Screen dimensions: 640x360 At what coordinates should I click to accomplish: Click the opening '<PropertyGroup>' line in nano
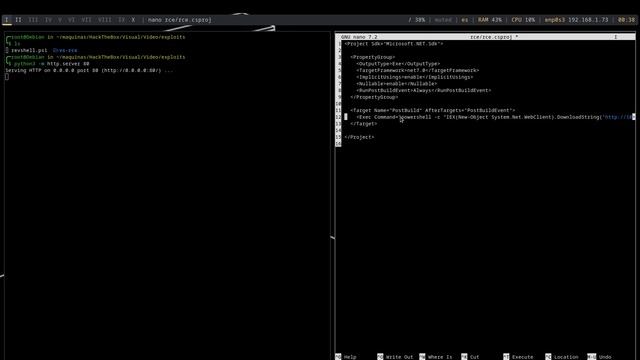point(372,57)
